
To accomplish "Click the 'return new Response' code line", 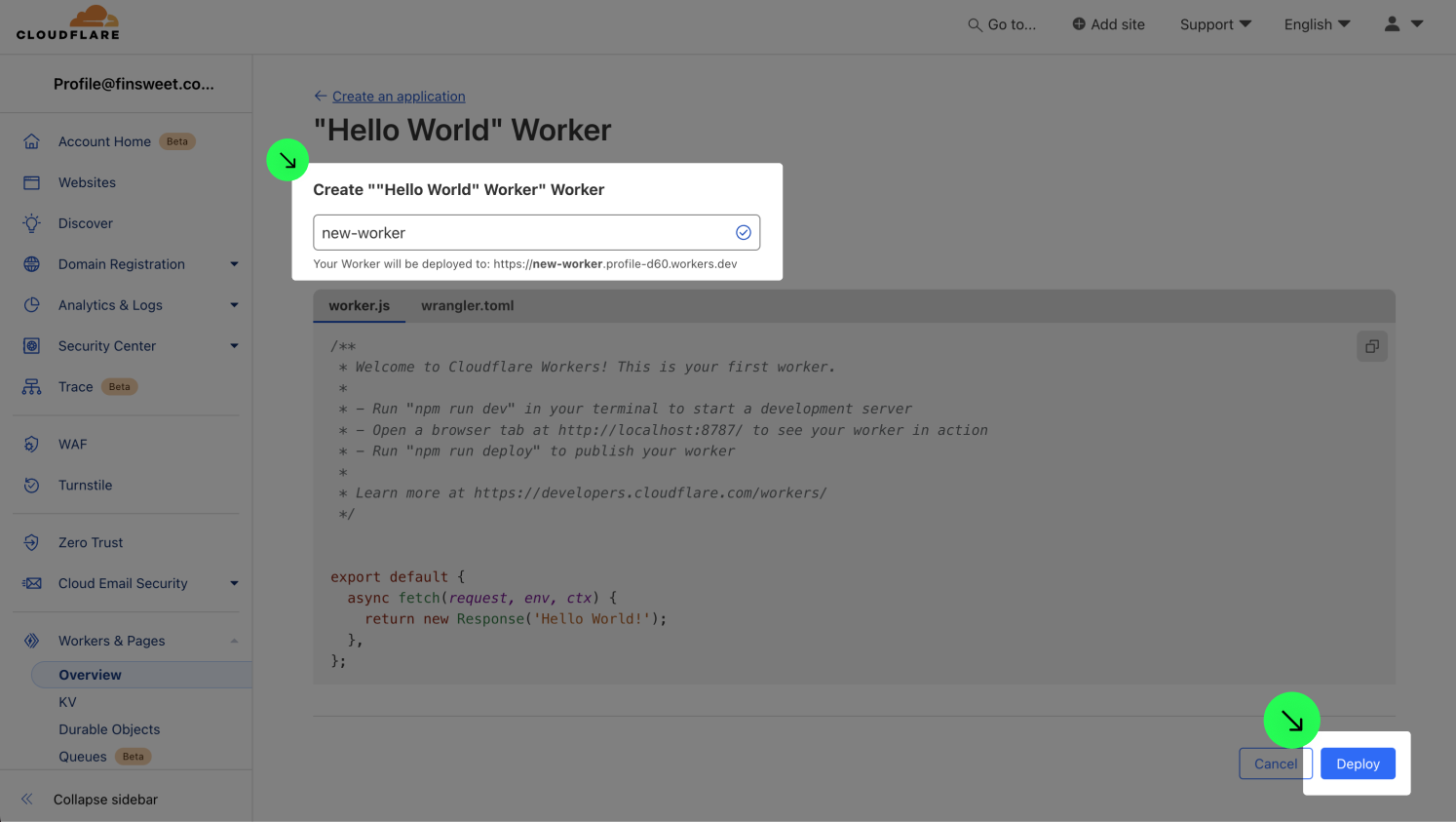I will coord(517,619).
